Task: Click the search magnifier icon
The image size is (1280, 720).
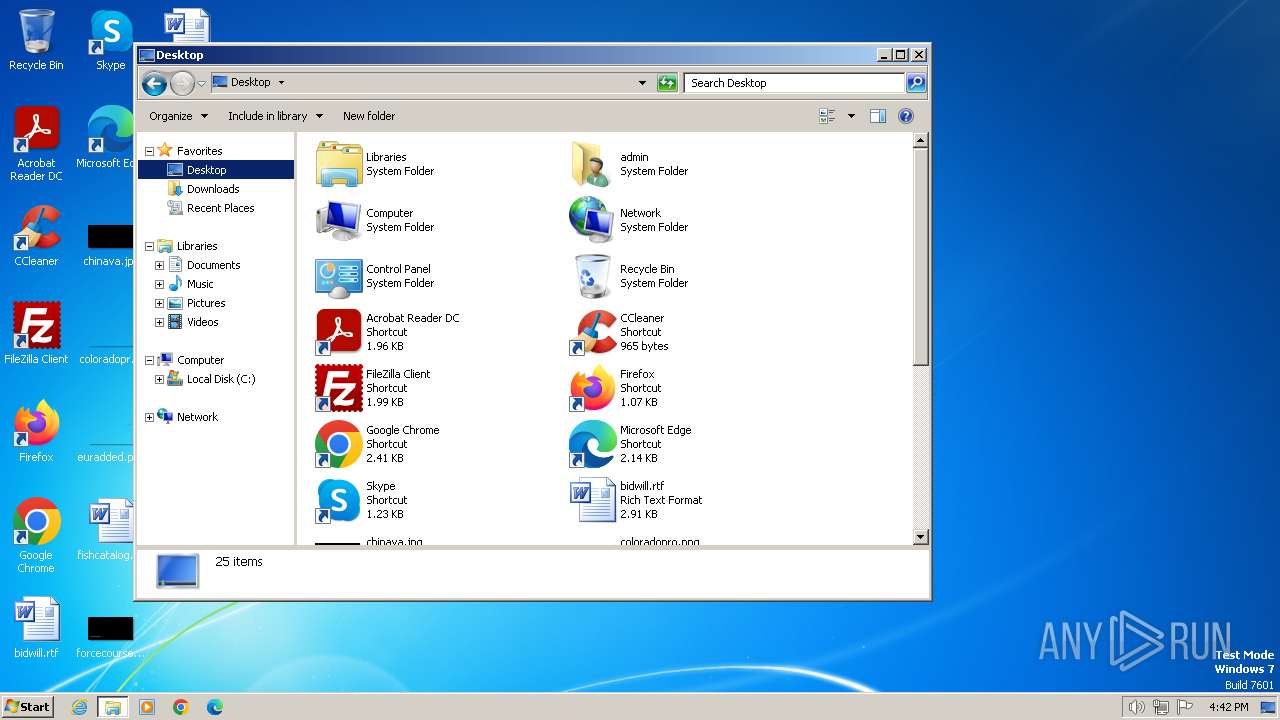Action: 915,83
